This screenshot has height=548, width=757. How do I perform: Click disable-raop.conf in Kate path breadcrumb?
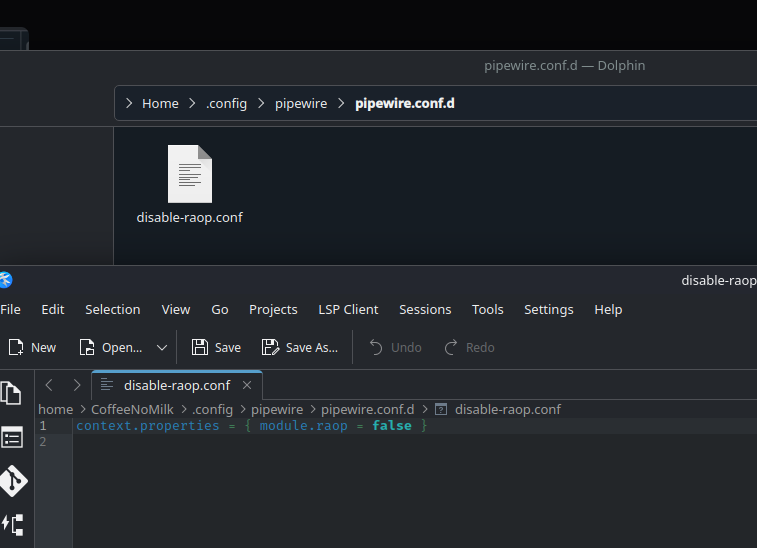tap(508, 409)
